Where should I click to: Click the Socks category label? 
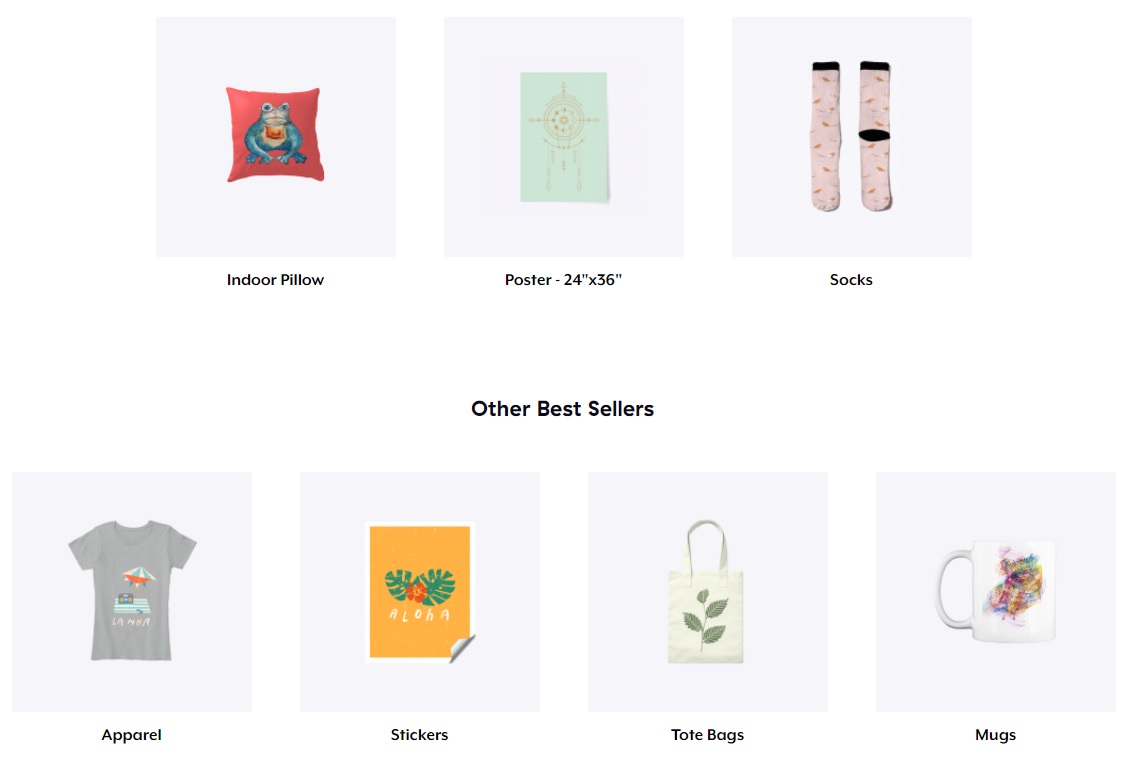pyautogui.click(x=851, y=280)
